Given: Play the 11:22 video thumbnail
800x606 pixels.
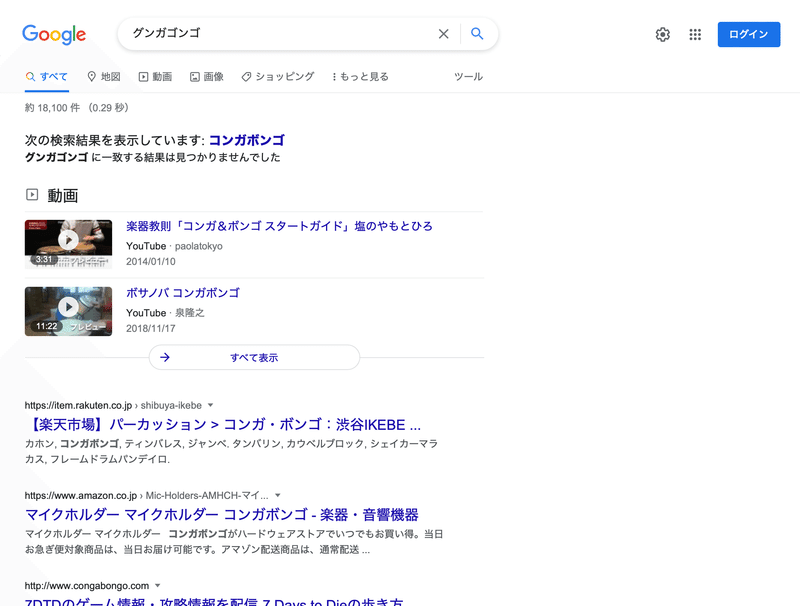Looking at the screenshot, I should pos(68,311).
